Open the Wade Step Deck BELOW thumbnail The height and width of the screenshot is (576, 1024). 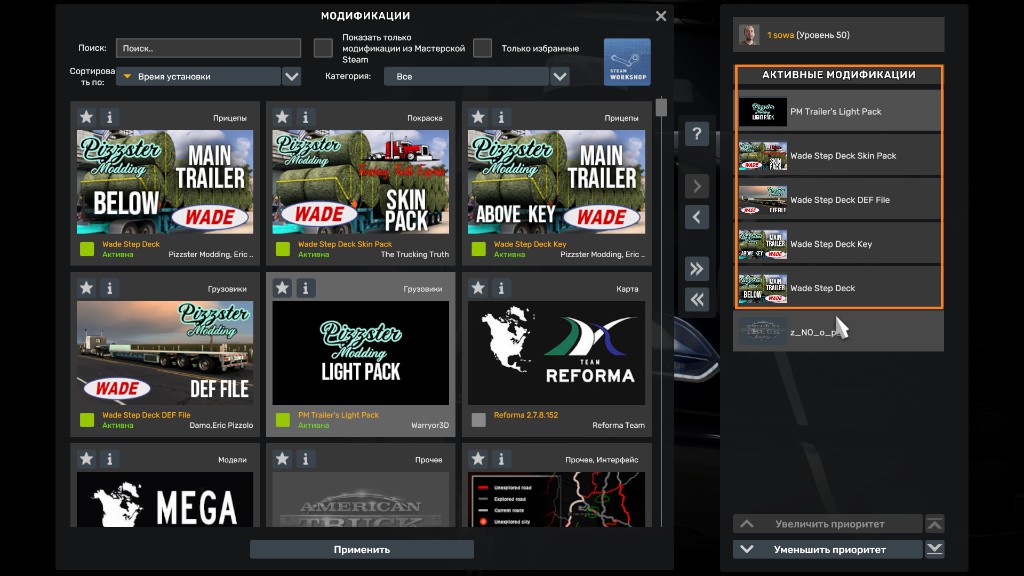coord(165,182)
